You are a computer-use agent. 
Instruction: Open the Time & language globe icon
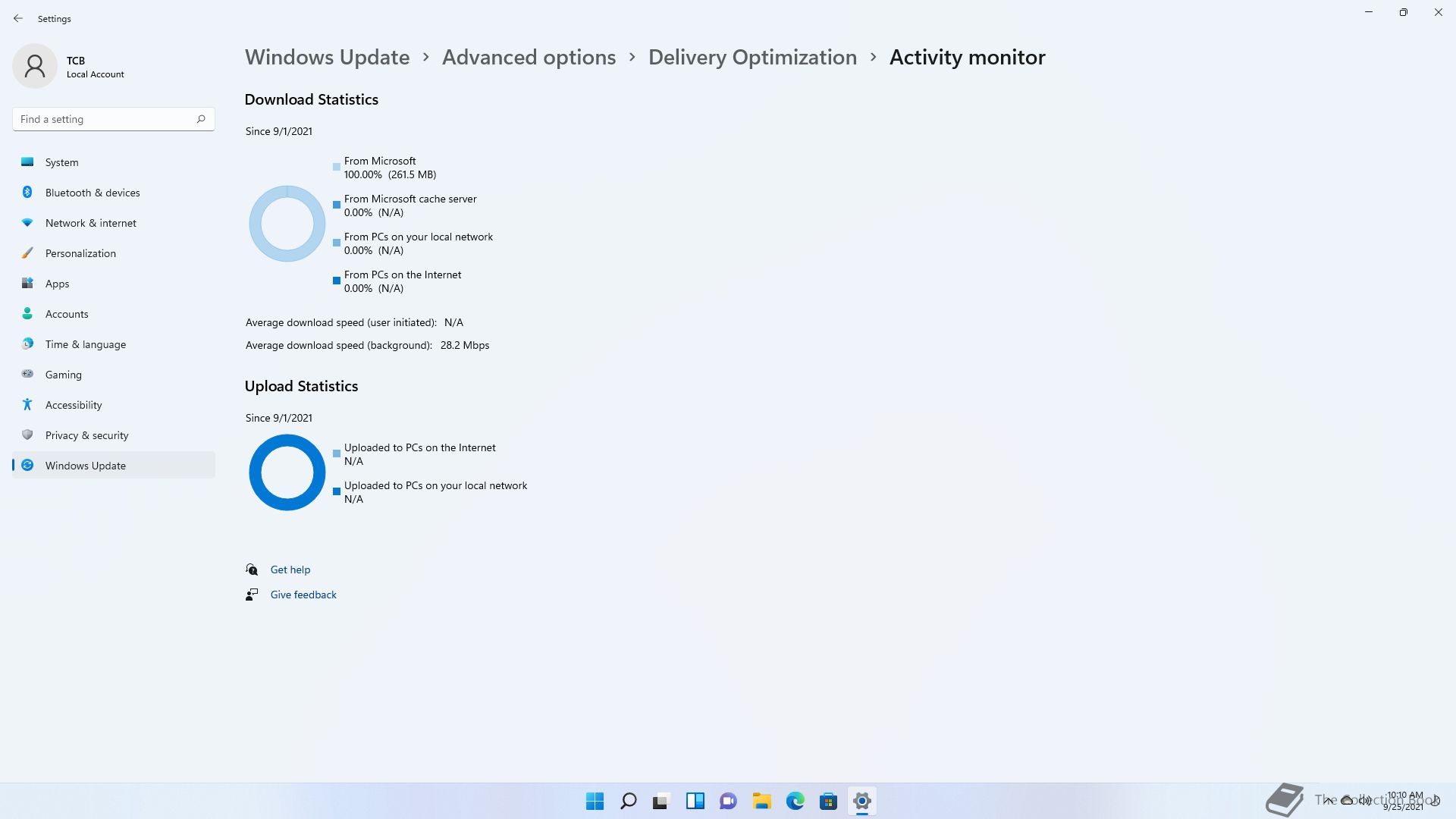[27, 344]
